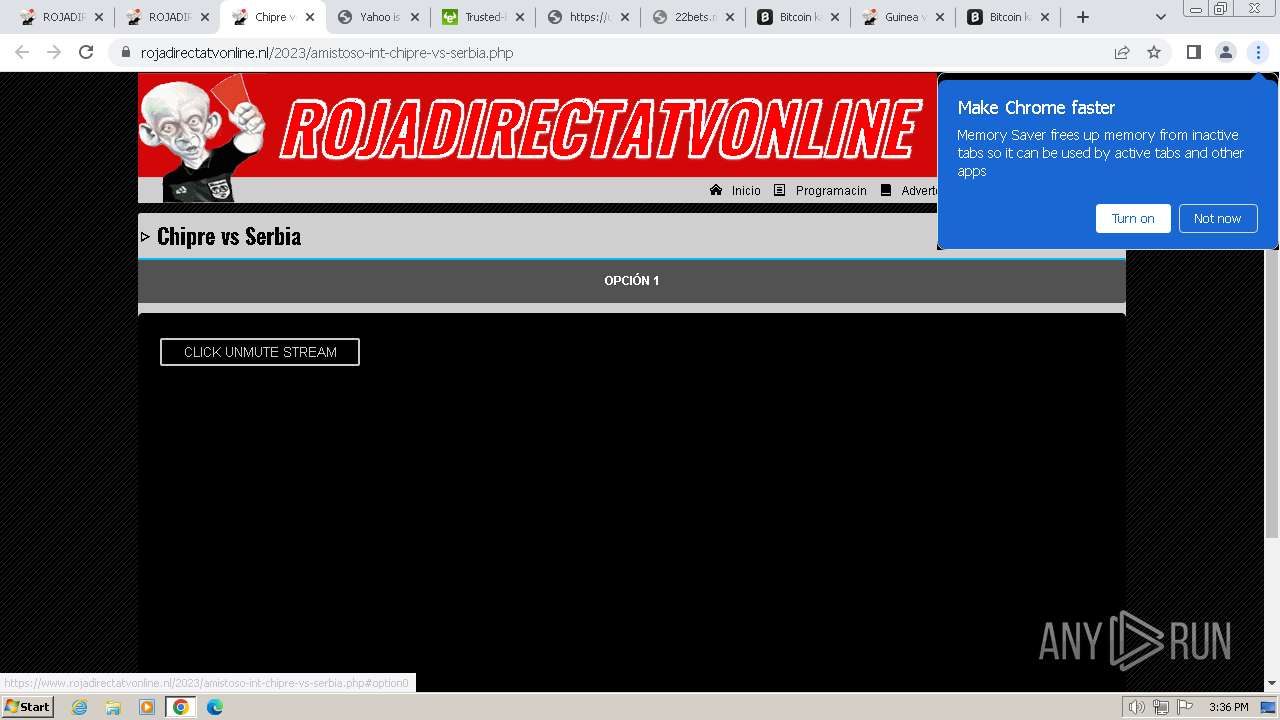Close the 22bets tab

(x=730, y=17)
